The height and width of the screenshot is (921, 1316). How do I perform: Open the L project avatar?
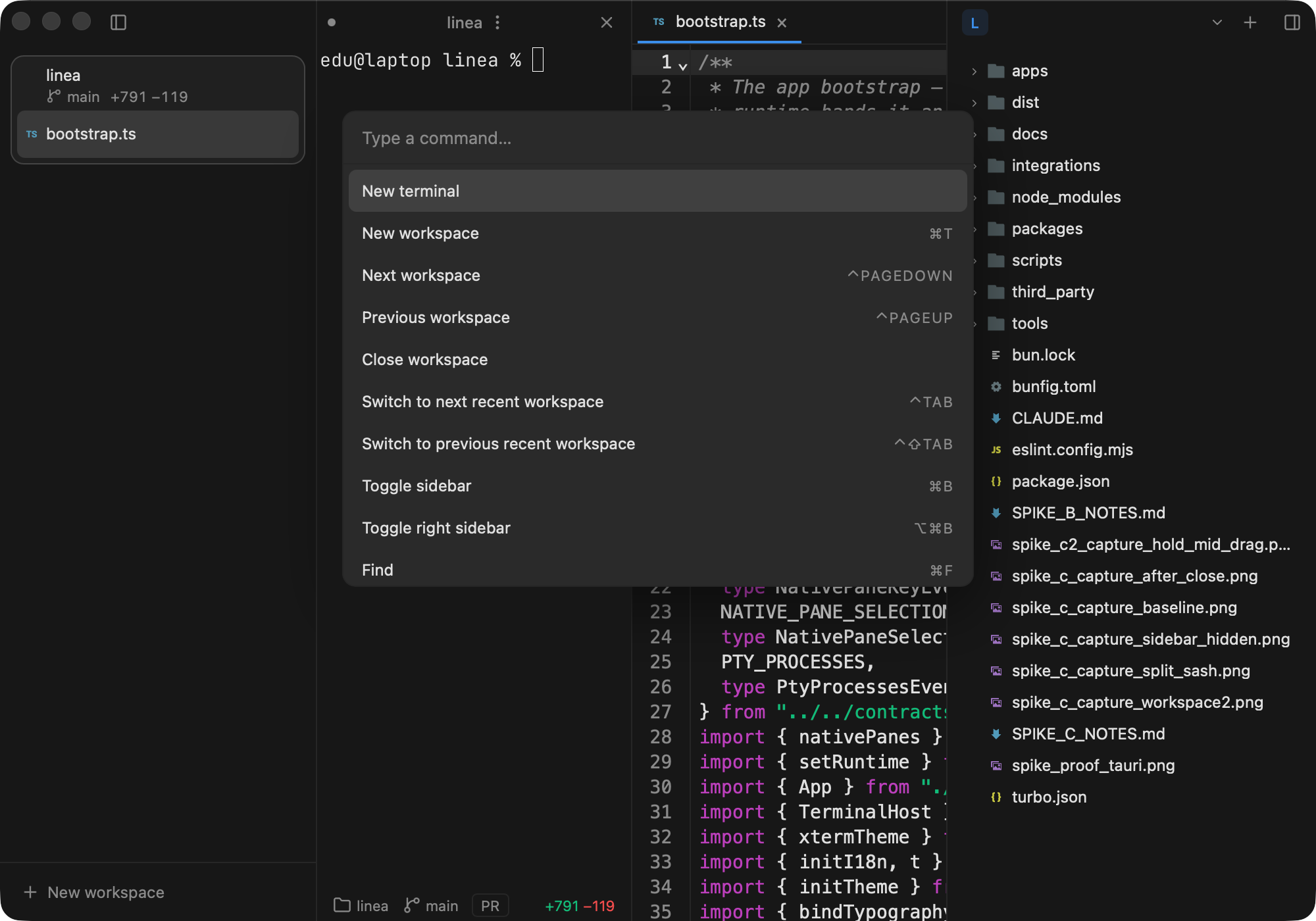[974, 23]
